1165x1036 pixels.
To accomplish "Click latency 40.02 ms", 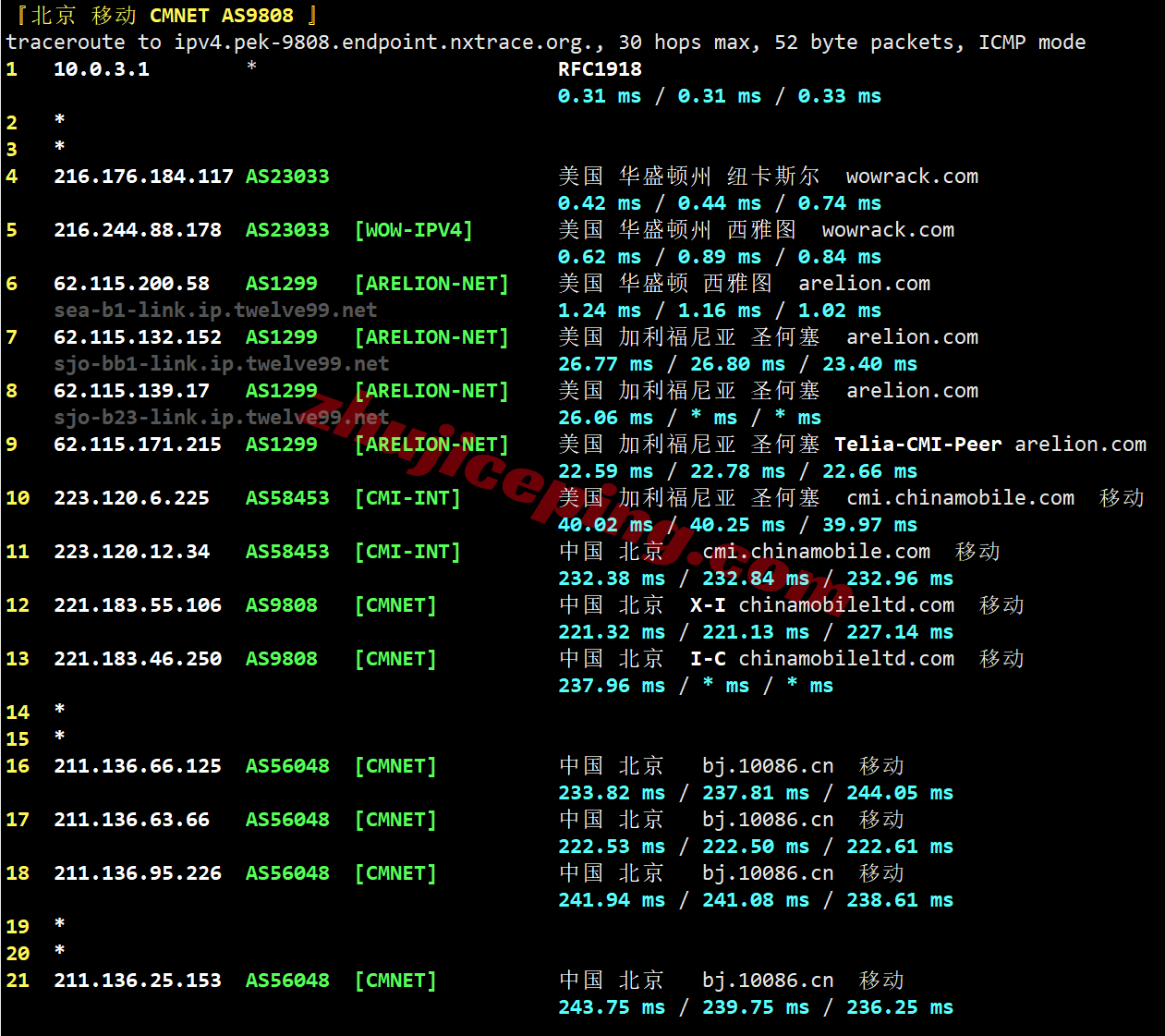I will click(x=605, y=525).
